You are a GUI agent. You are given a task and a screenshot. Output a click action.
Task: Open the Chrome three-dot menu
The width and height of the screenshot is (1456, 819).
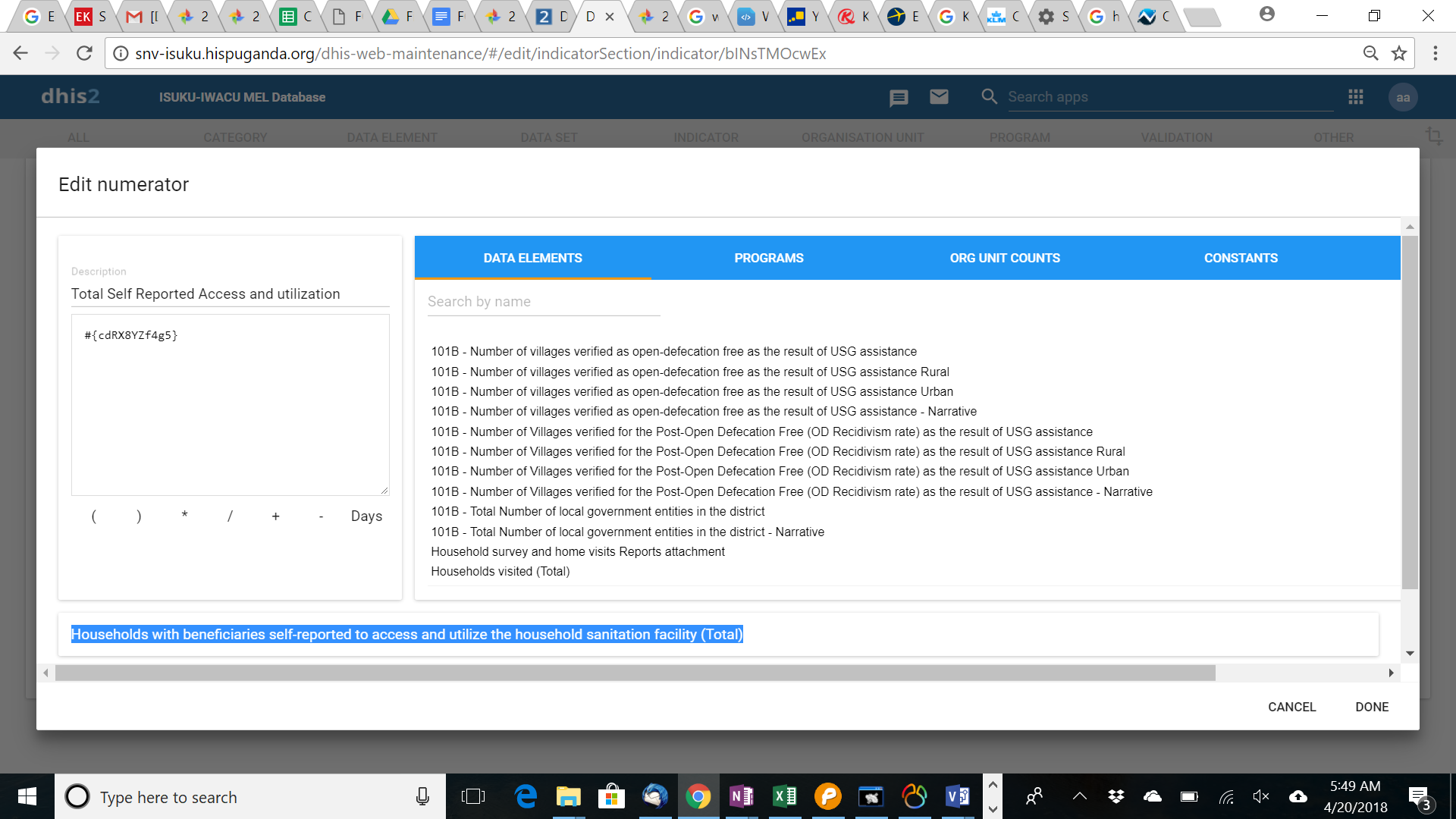click(x=1435, y=53)
